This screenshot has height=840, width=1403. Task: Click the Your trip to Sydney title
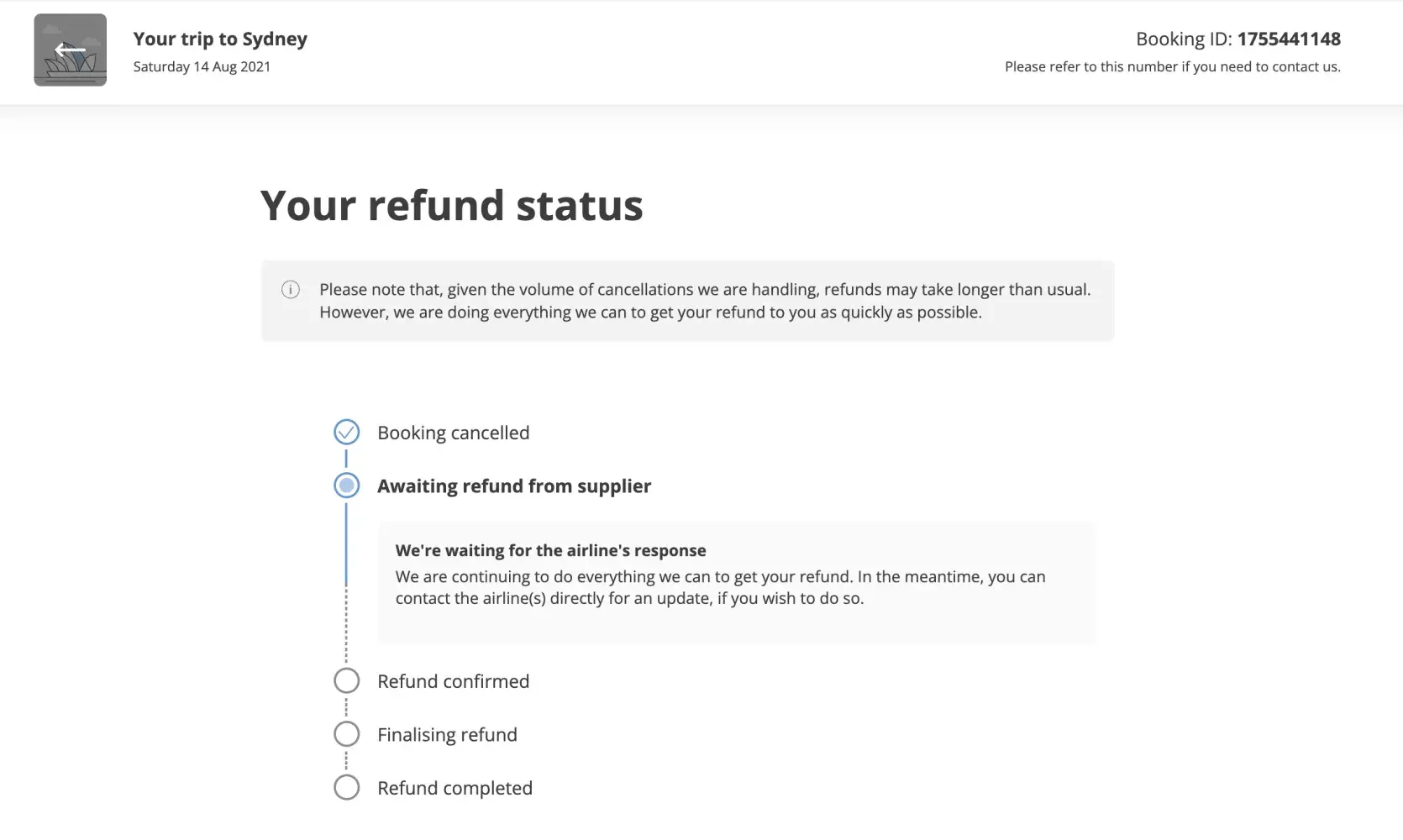click(220, 39)
